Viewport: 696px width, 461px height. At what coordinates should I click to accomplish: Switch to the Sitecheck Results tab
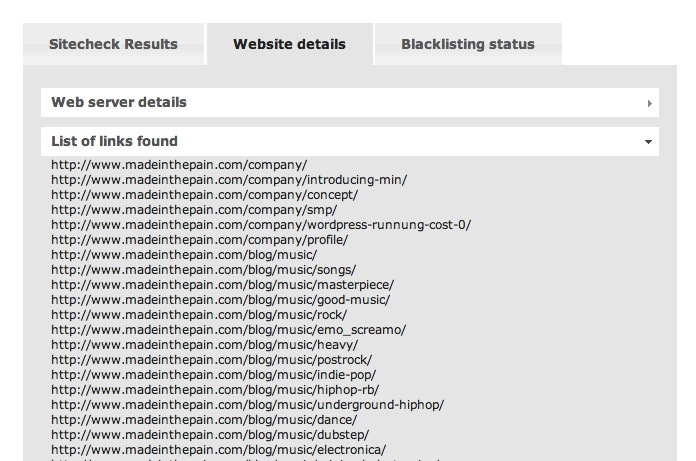click(113, 44)
